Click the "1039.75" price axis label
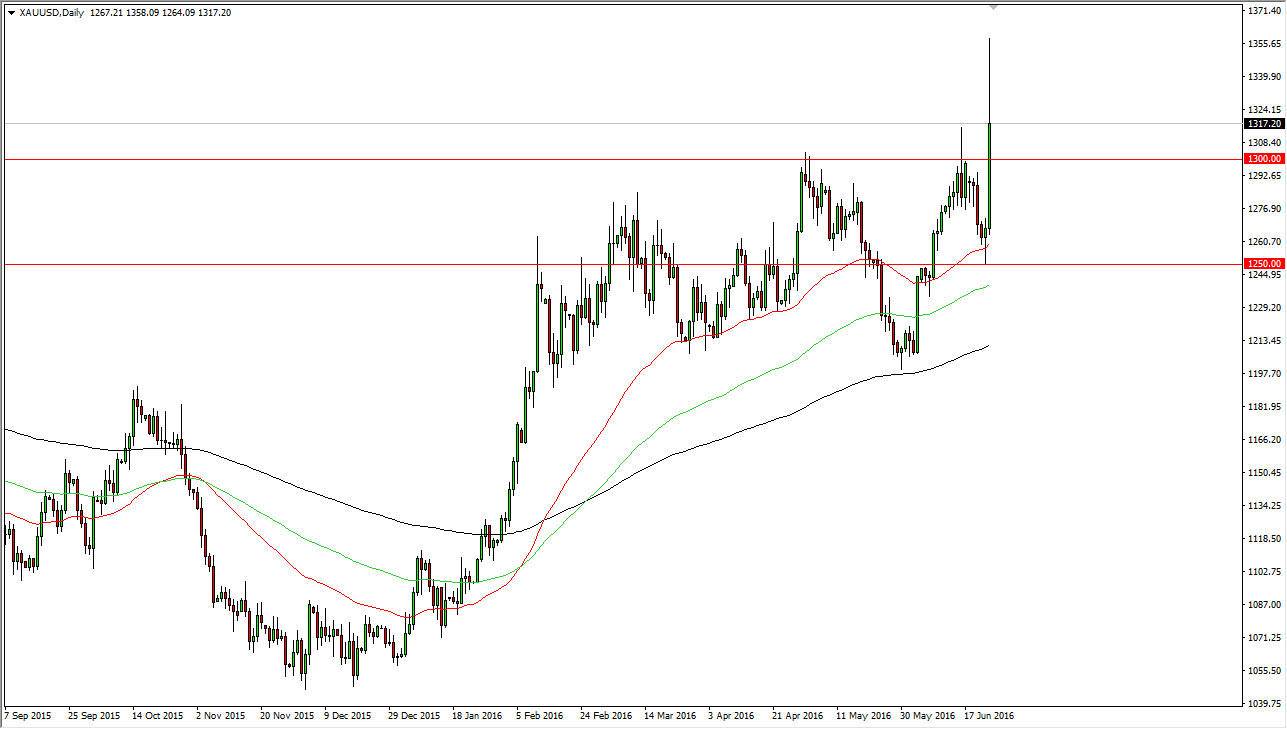The width and height of the screenshot is (1287, 729). [1264, 704]
